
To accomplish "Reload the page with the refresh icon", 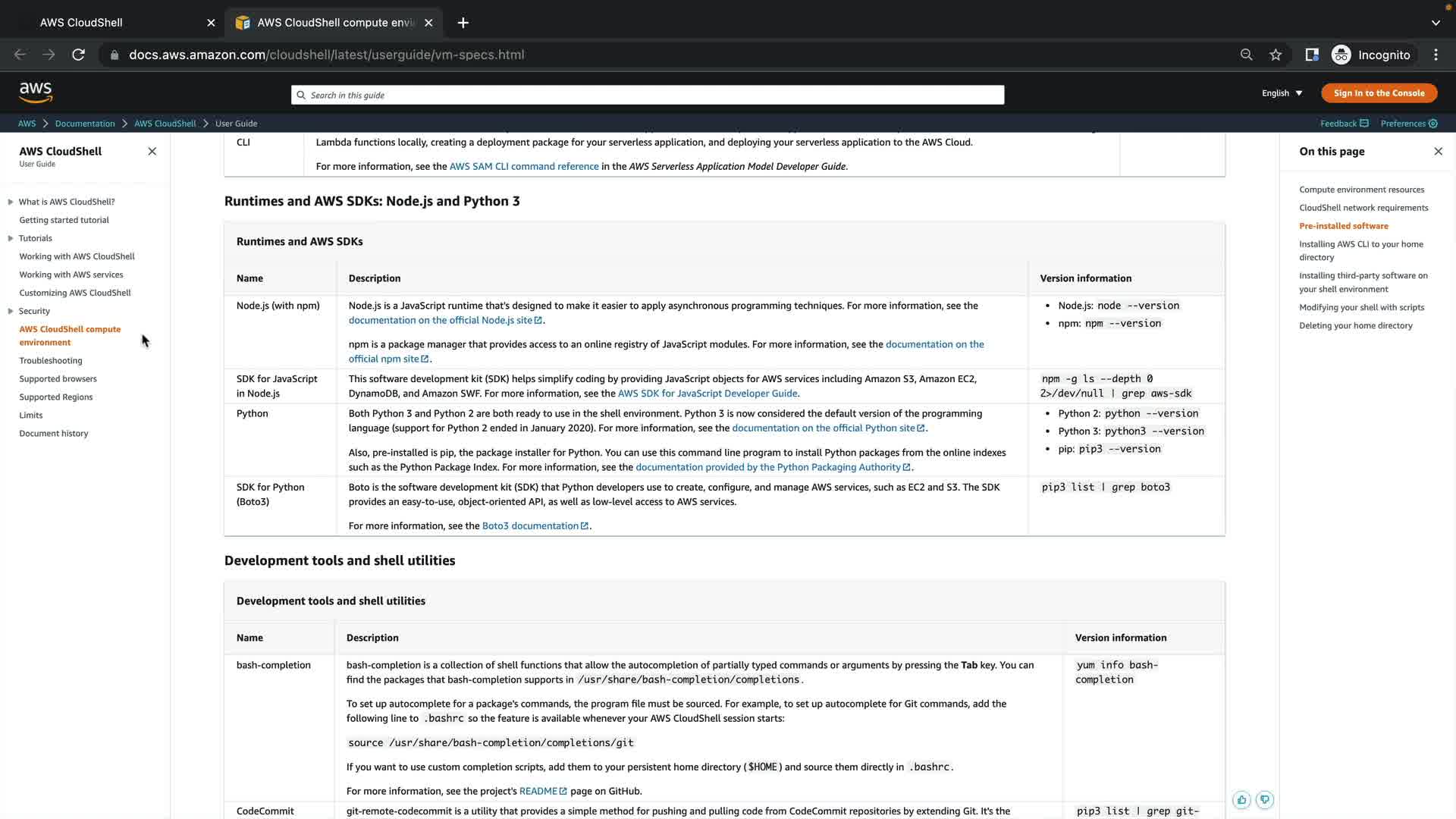I will coord(78,55).
